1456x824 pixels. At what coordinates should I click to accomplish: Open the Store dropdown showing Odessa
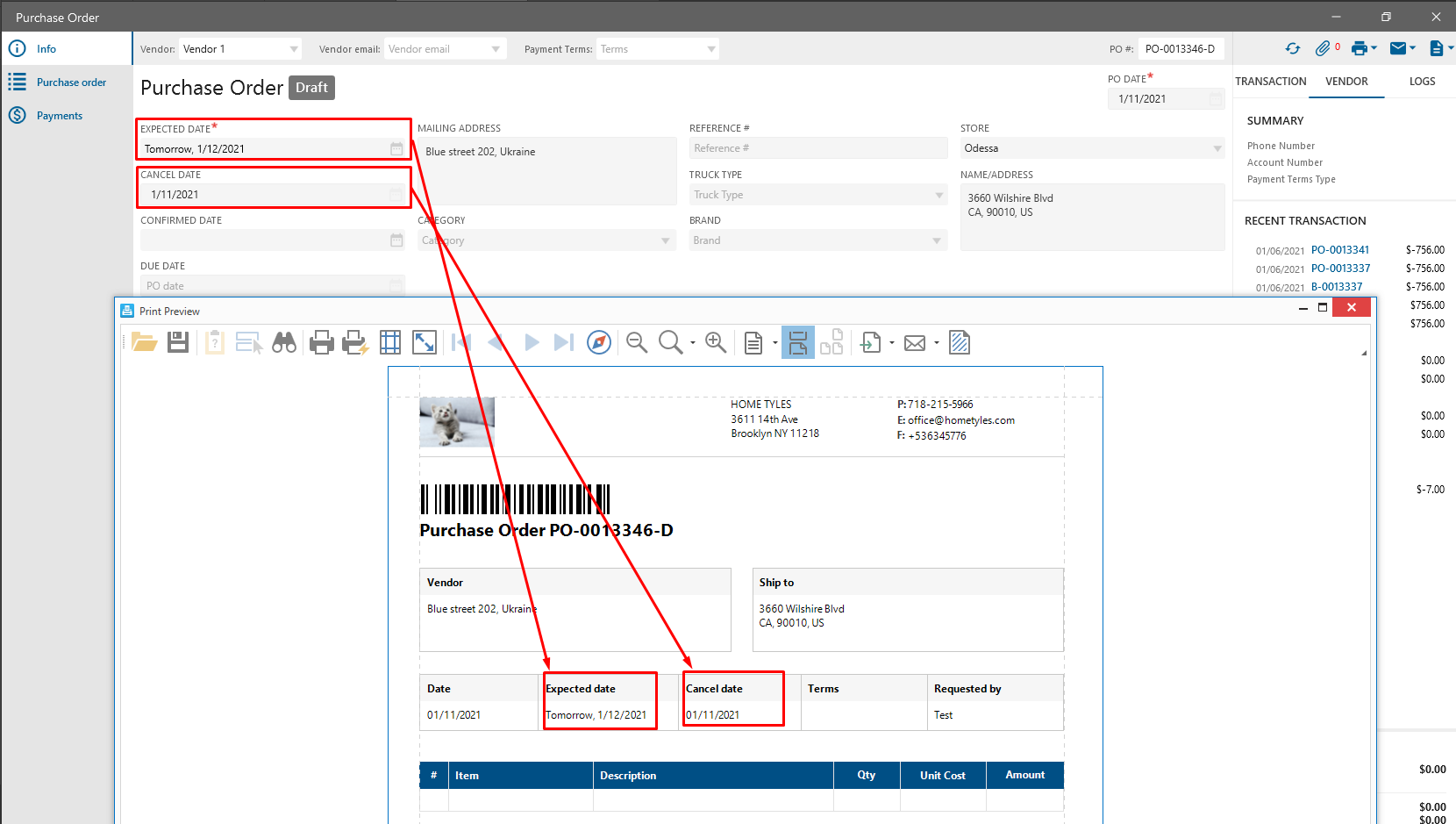pyautogui.click(x=1217, y=148)
